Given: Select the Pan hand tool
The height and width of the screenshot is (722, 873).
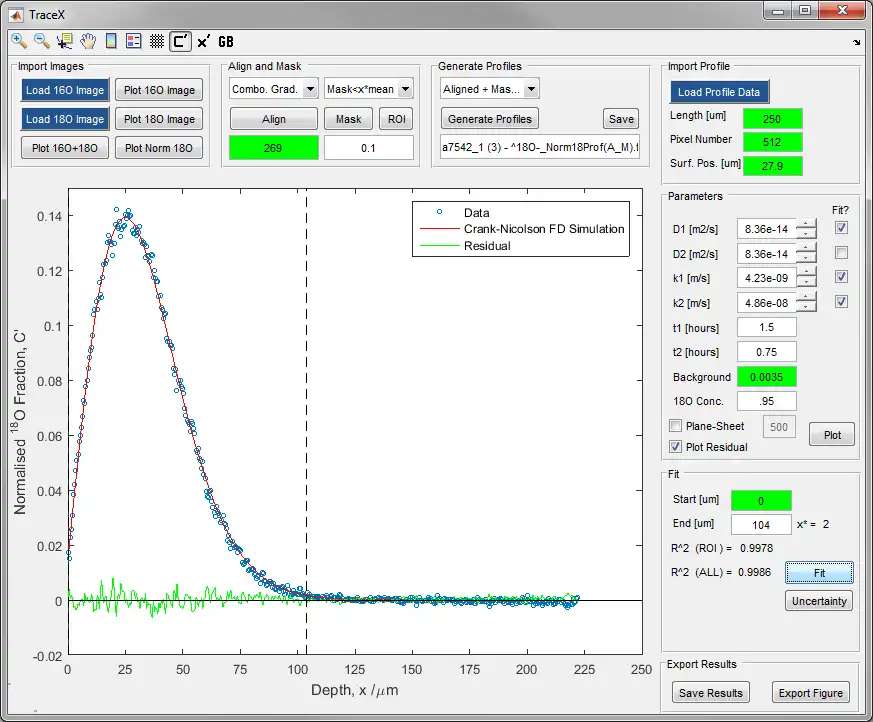Looking at the screenshot, I should coord(88,41).
